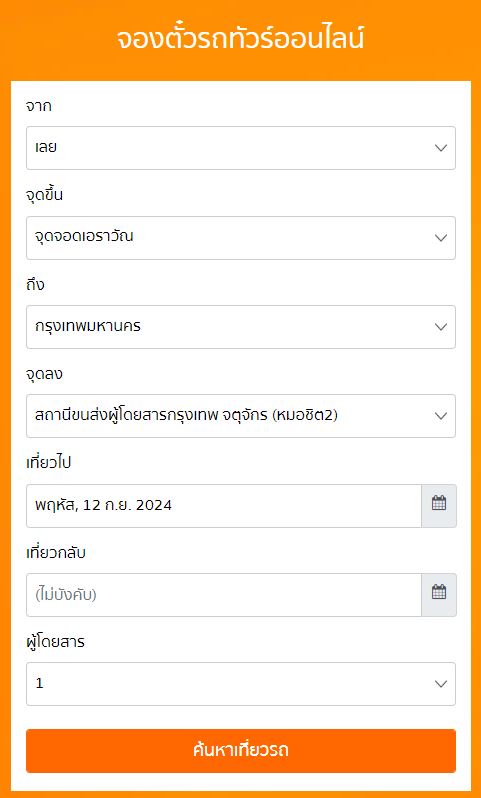Image resolution: width=481 pixels, height=798 pixels.
Task: Expand the จุดลง drop-off point หมอชิต2 dropdown
Action: pyautogui.click(x=241, y=416)
